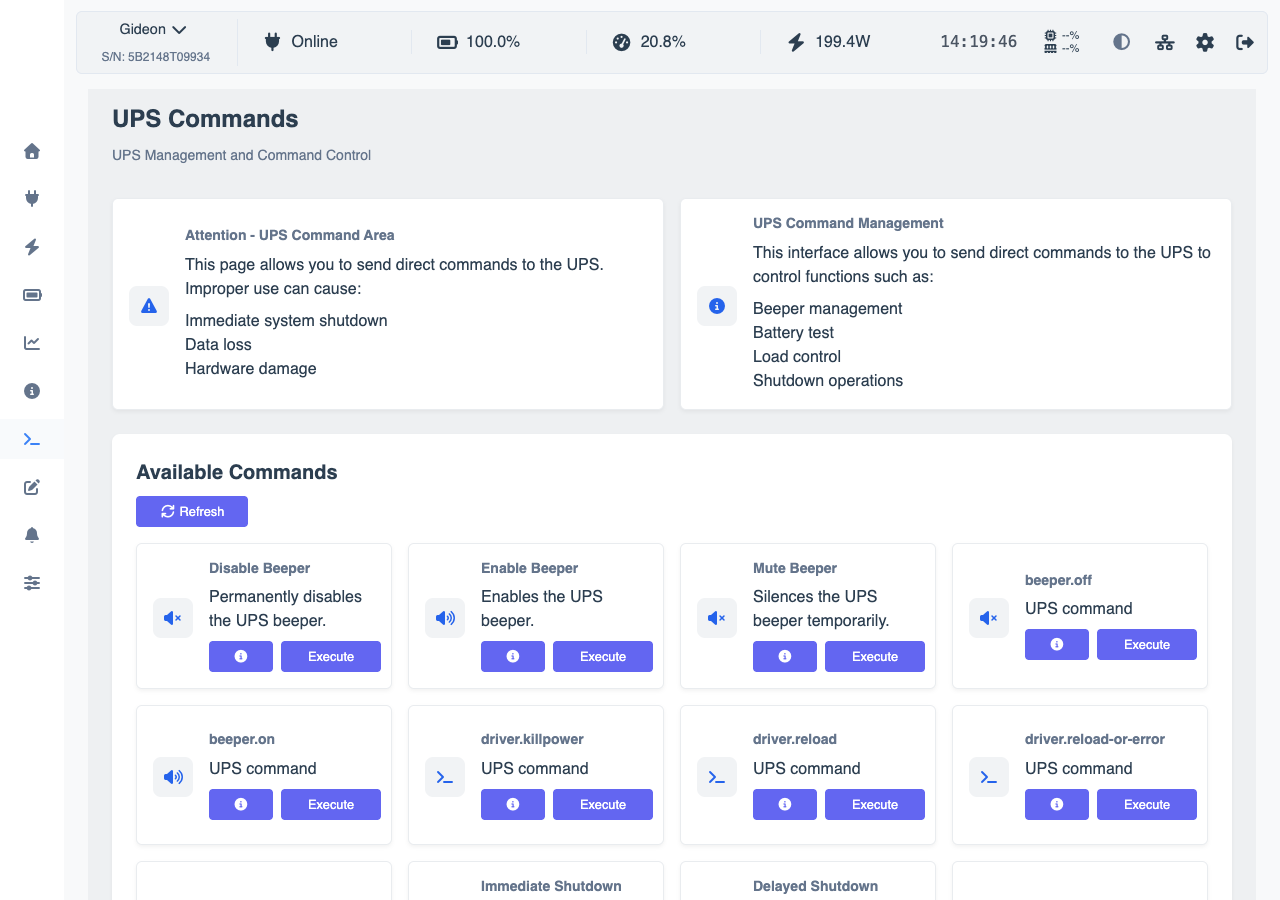Screen dimensions: 1280x900
Task: Execute the Enable Beeper command
Action: 603,656
